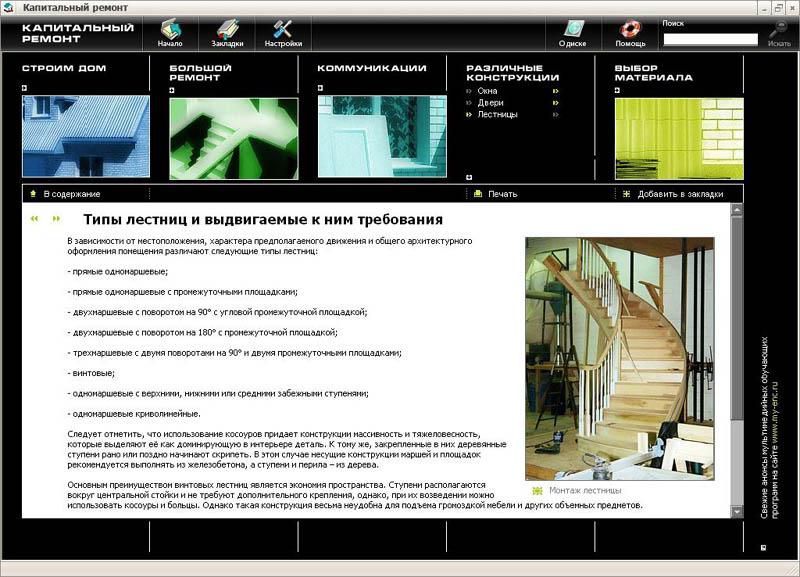This screenshot has width=800, height=577.
Task: Click В содержание link
Action: click(x=70, y=194)
